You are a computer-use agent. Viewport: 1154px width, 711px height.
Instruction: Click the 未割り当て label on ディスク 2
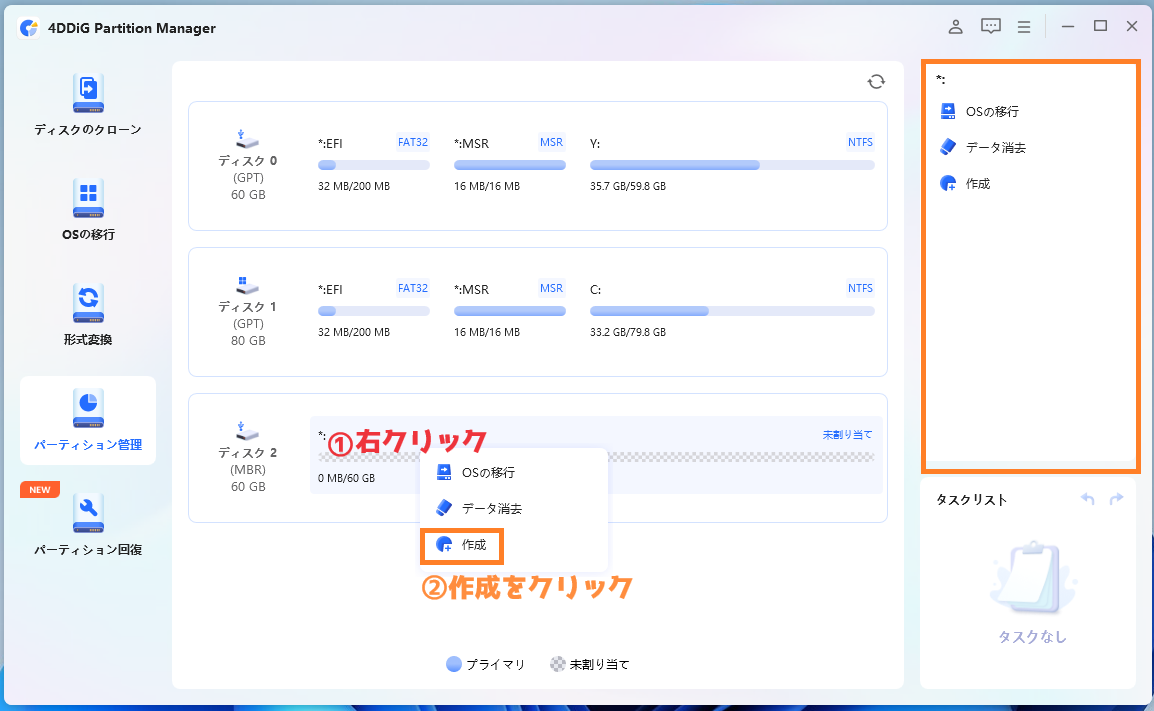pyautogui.click(x=847, y=435)
